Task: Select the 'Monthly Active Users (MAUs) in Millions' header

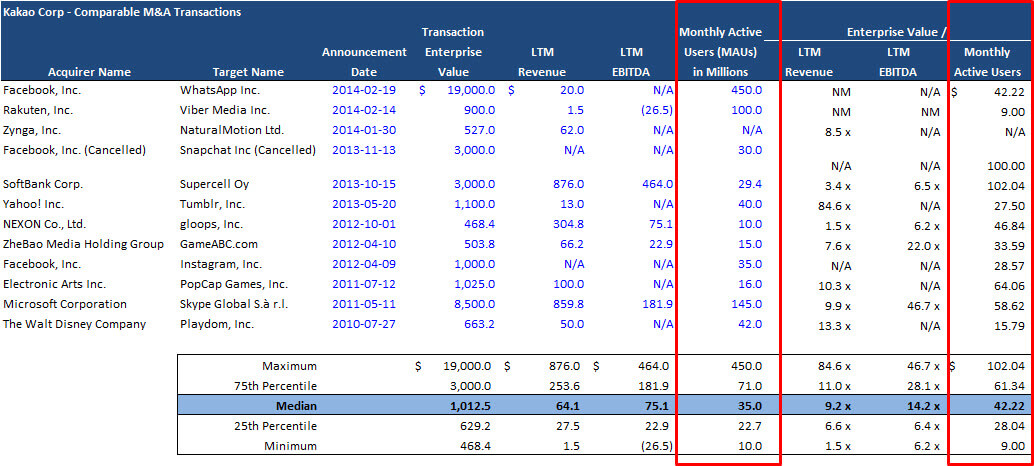Action: coord(720,52)
